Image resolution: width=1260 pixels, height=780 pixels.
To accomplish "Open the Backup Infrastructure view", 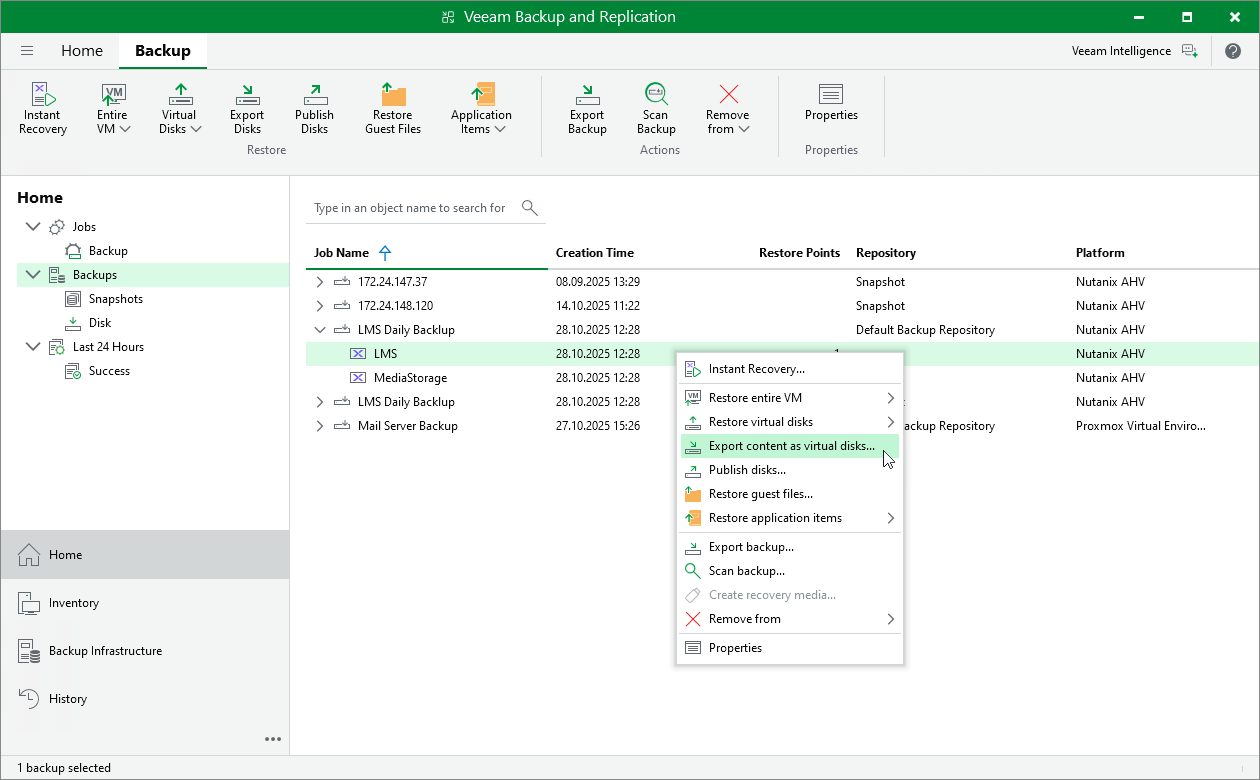I will [104, 651].
